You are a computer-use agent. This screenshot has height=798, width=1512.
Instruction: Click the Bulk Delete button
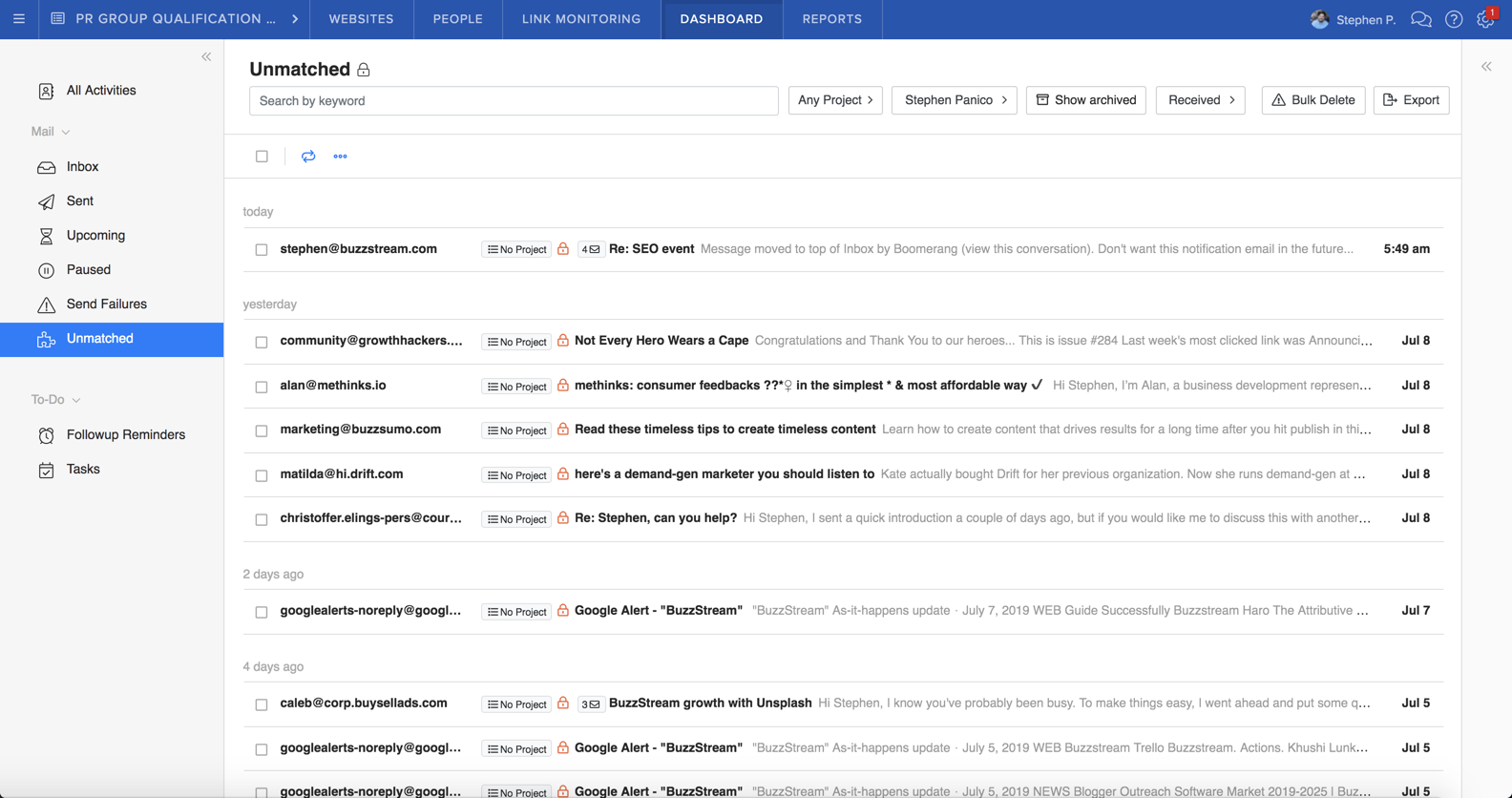1312,100
